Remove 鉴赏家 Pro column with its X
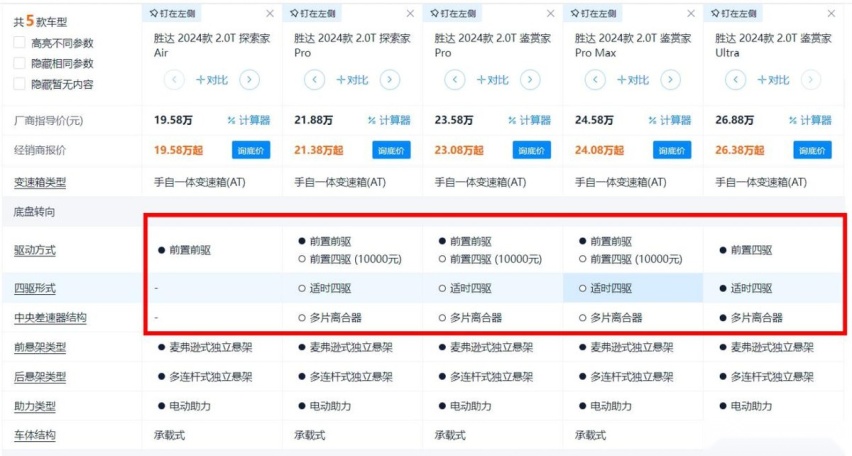Screen dimensions: 852x456 (x=550, y=13)
